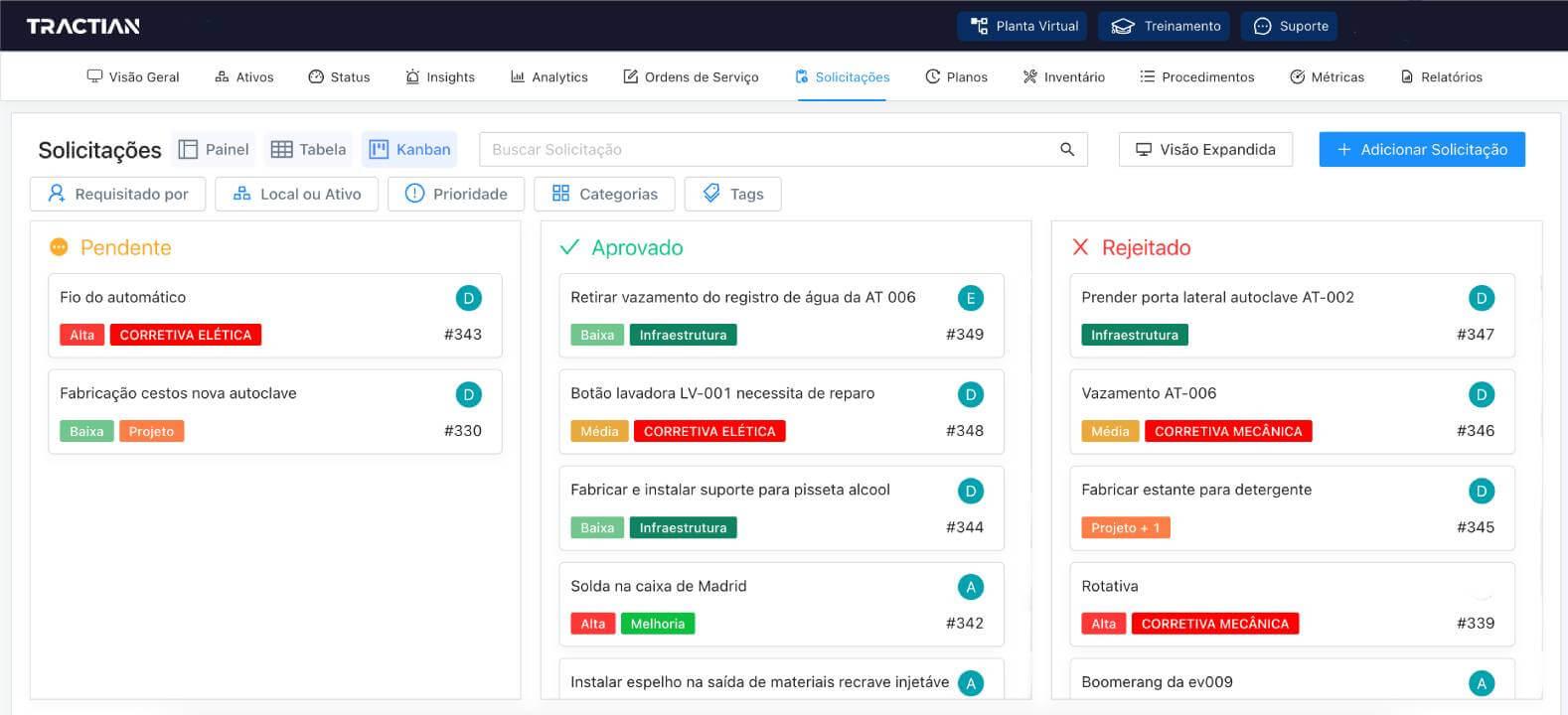Click the Rejeitado X icon
Screen dimensions: 1568x715
pos(1081,246)
